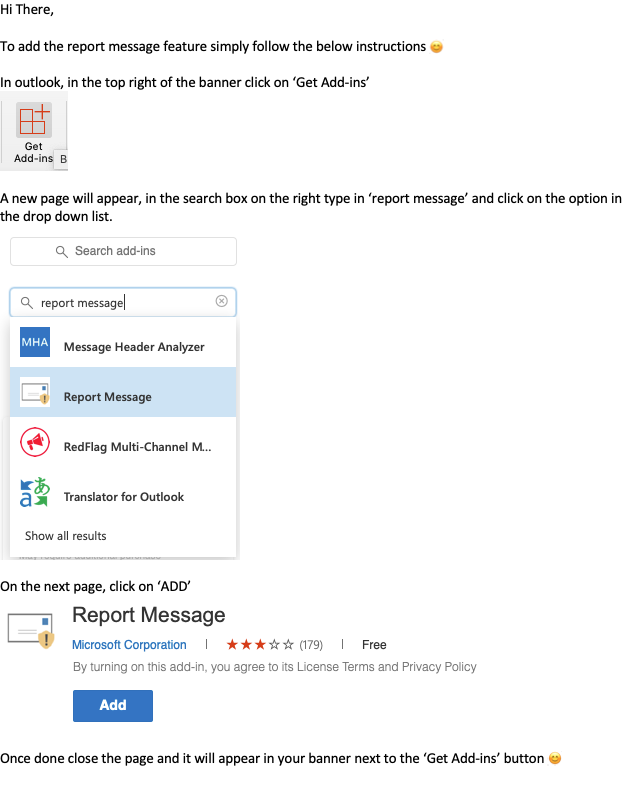Click magnifier icon beside 'report message' text
The width and height of the screenshot is (624, 787).
click(x=27, y=303)
